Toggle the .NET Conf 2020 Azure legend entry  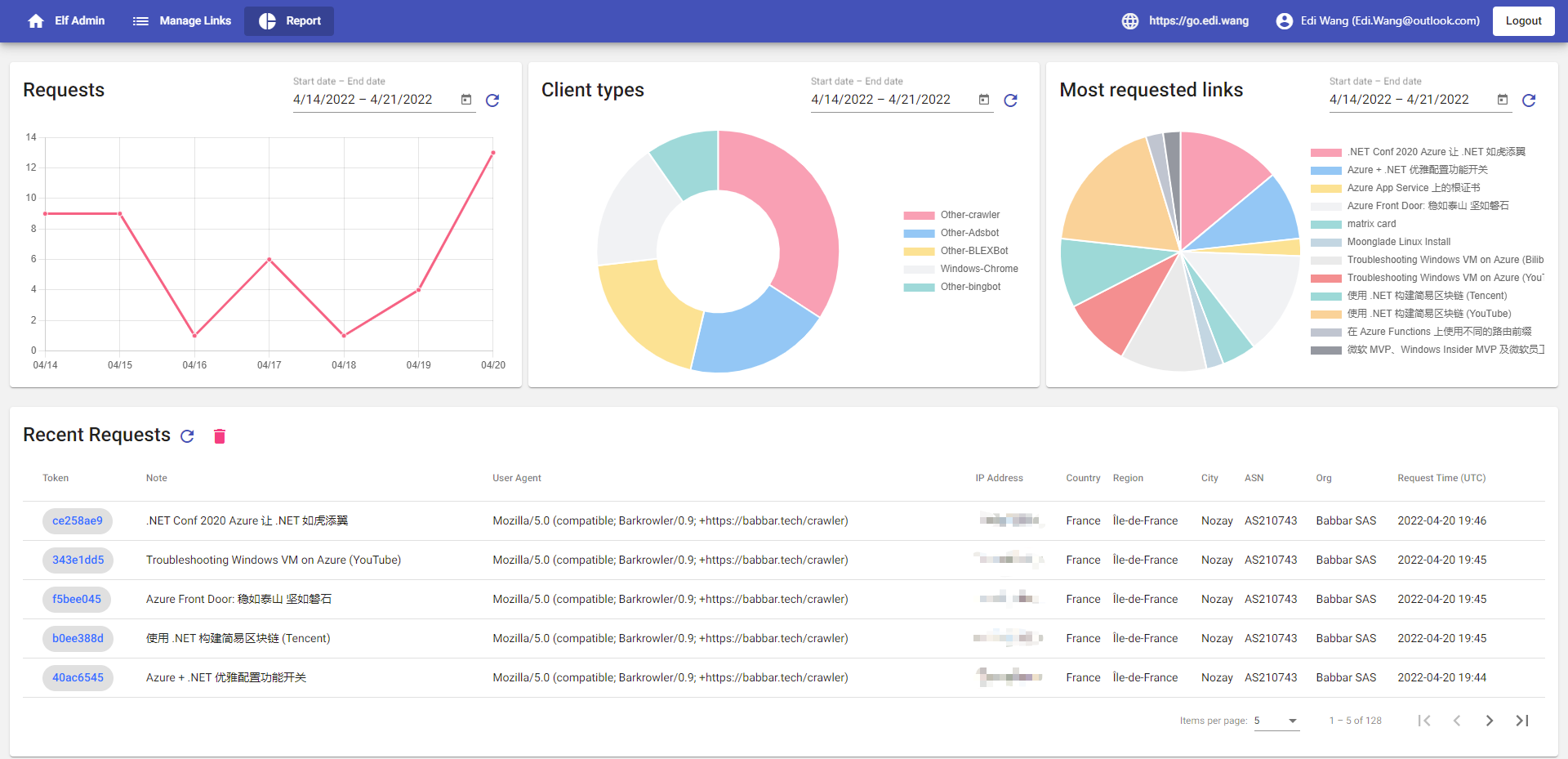point(1418,152)
